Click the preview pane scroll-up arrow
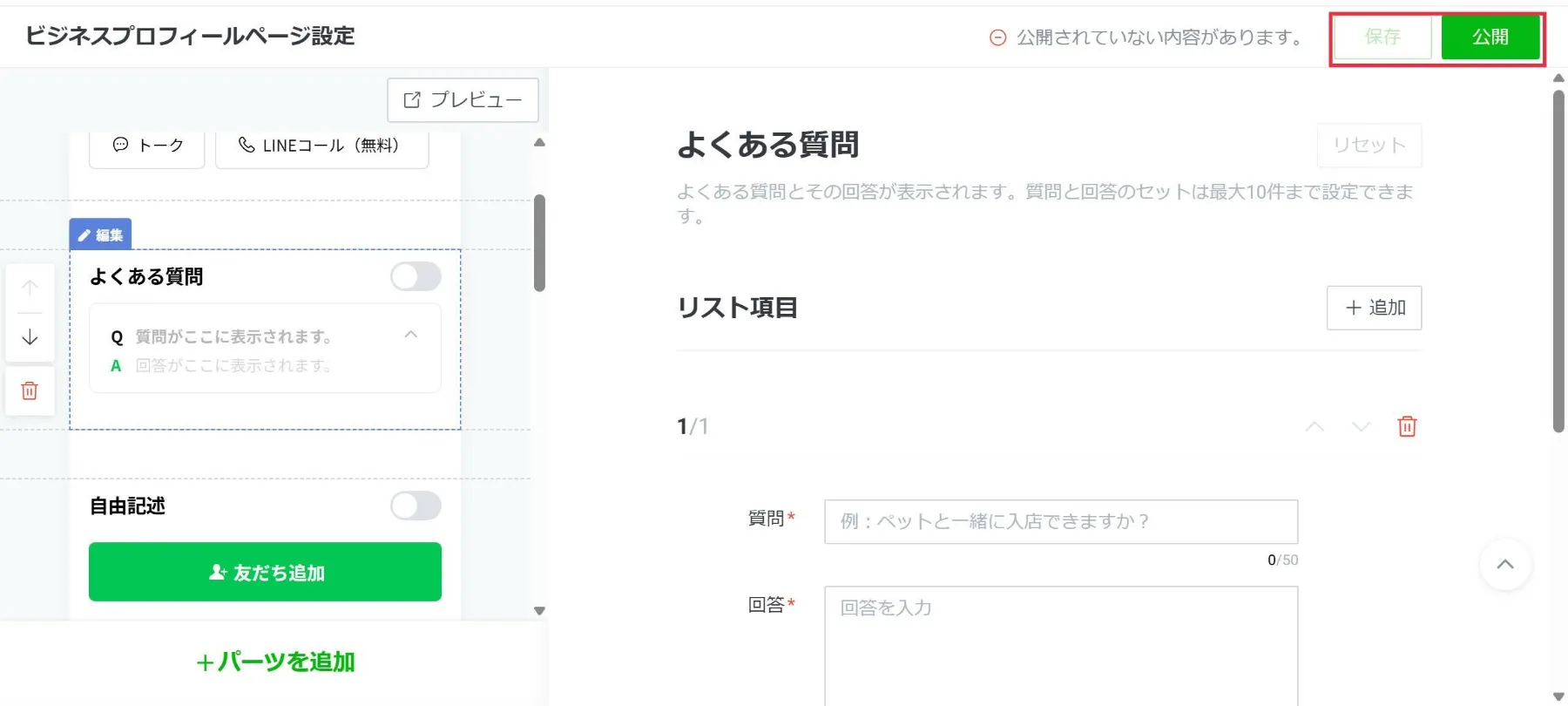The height and width of the screenshot is (706, 1568). pyautogui.click(x=539, y=142)
